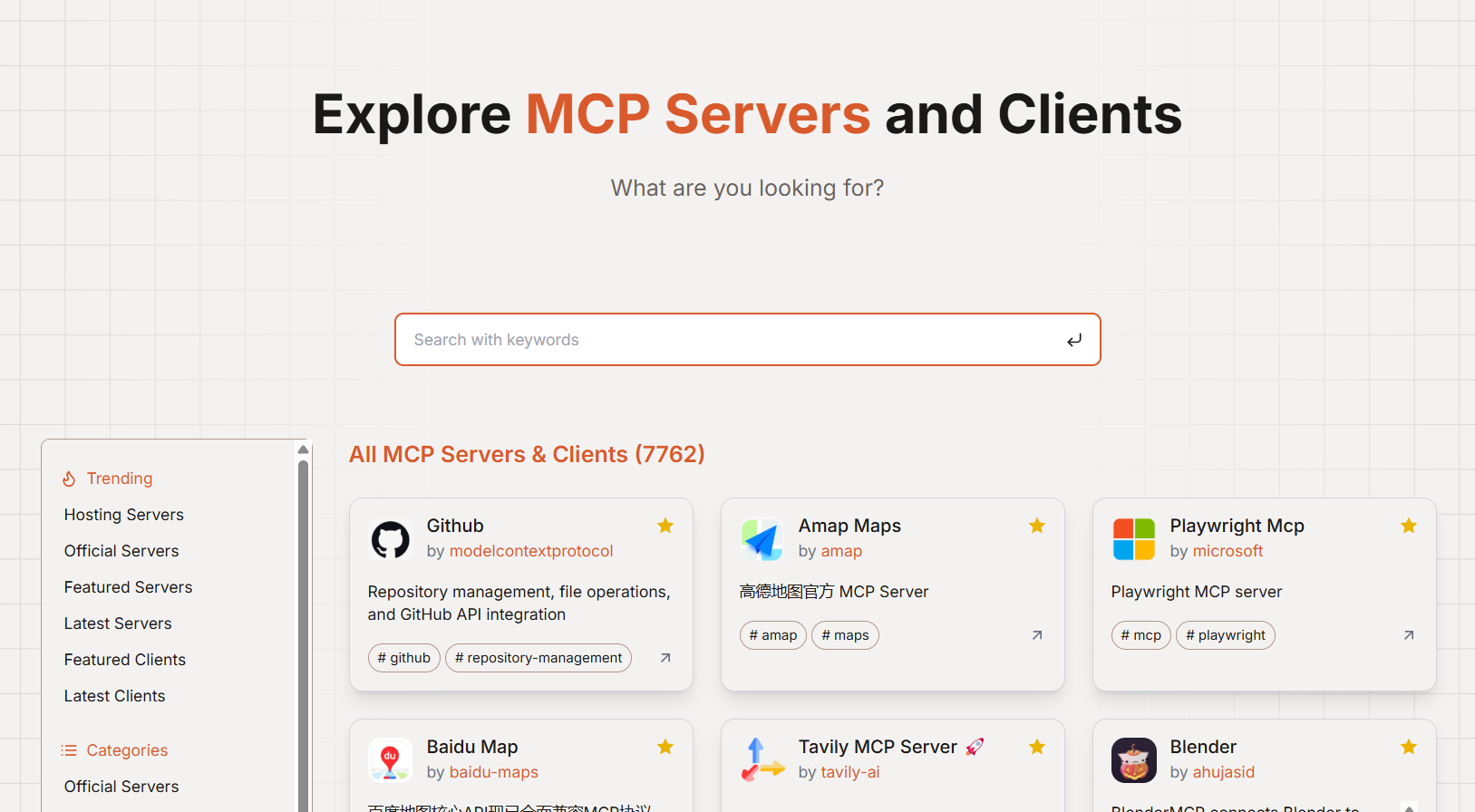This screenshot has width=1475, height=812.
Task: Click the Amap Maps paper-plane icon
Action: click(762, 539)
